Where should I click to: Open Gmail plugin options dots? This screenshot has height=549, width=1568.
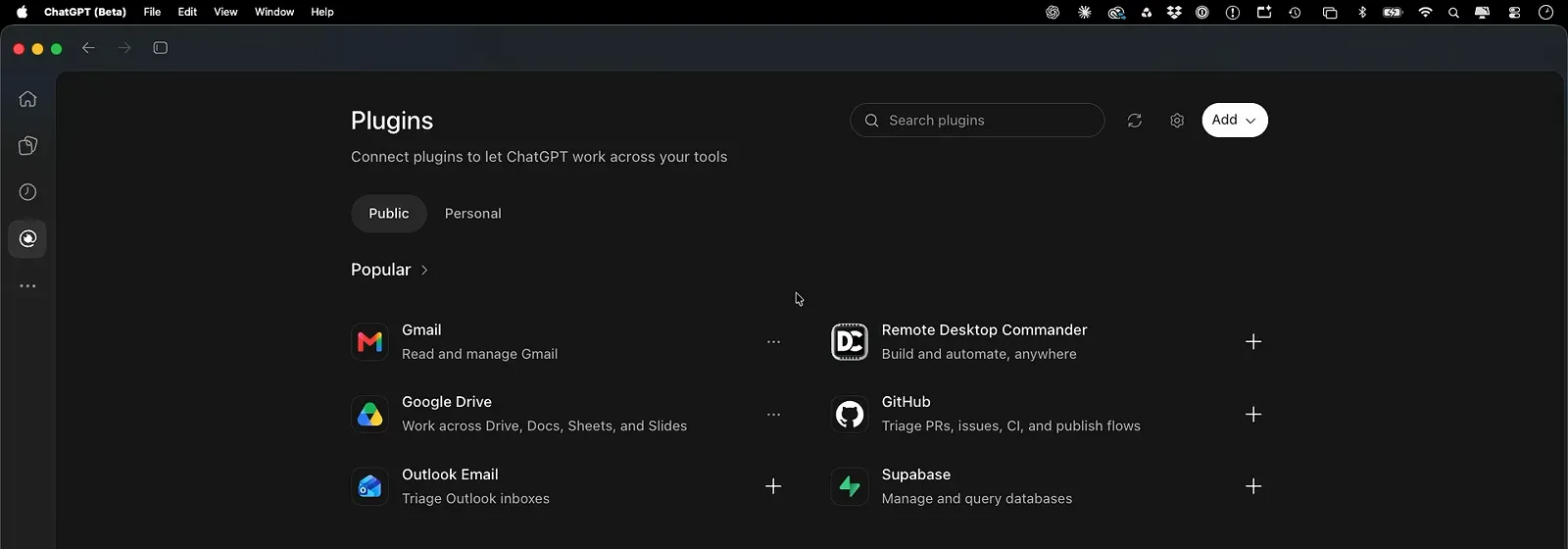773,342
